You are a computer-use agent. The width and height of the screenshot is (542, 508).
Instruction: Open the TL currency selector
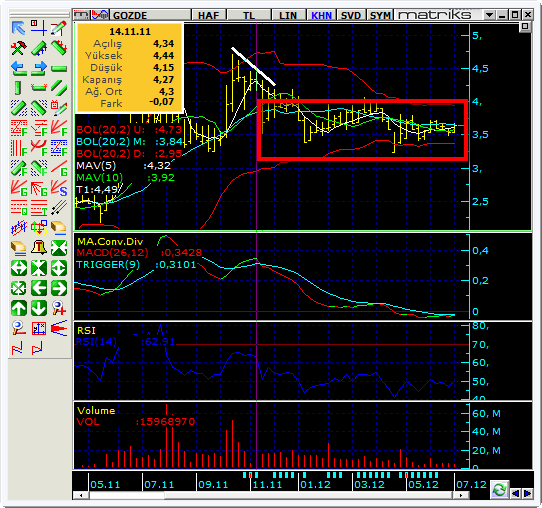(249, 15)
